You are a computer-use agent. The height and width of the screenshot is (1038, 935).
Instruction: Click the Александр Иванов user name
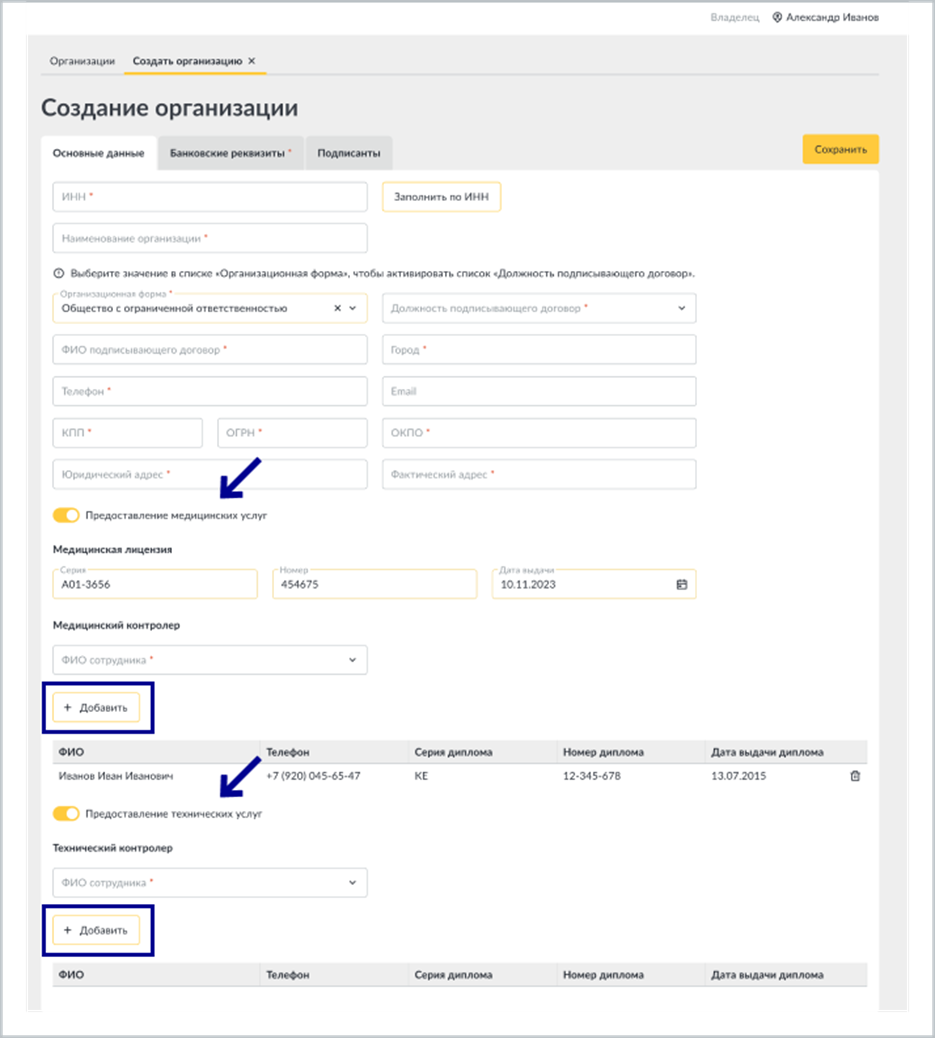click(832, 17)
